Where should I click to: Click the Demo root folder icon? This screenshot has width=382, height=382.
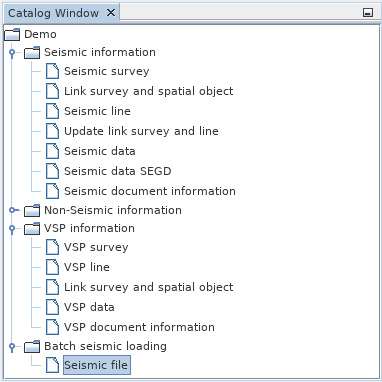(12, 34)
